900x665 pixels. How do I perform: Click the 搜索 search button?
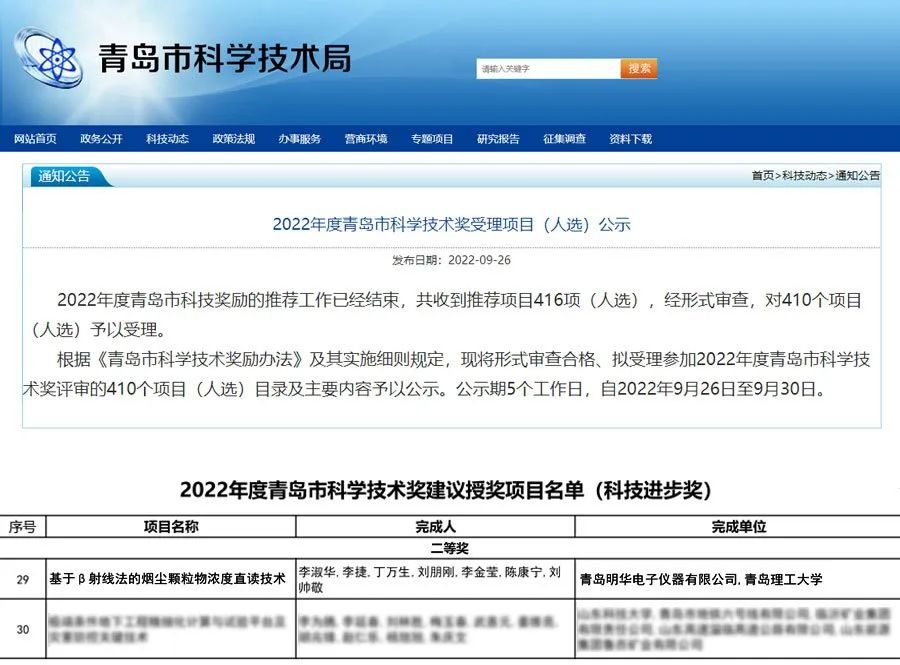click(640, 69)
